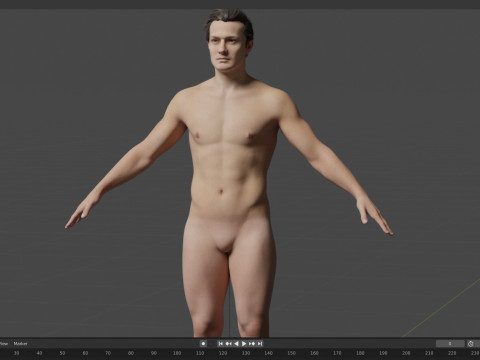Play the animation forward

[x=244, y=344]
